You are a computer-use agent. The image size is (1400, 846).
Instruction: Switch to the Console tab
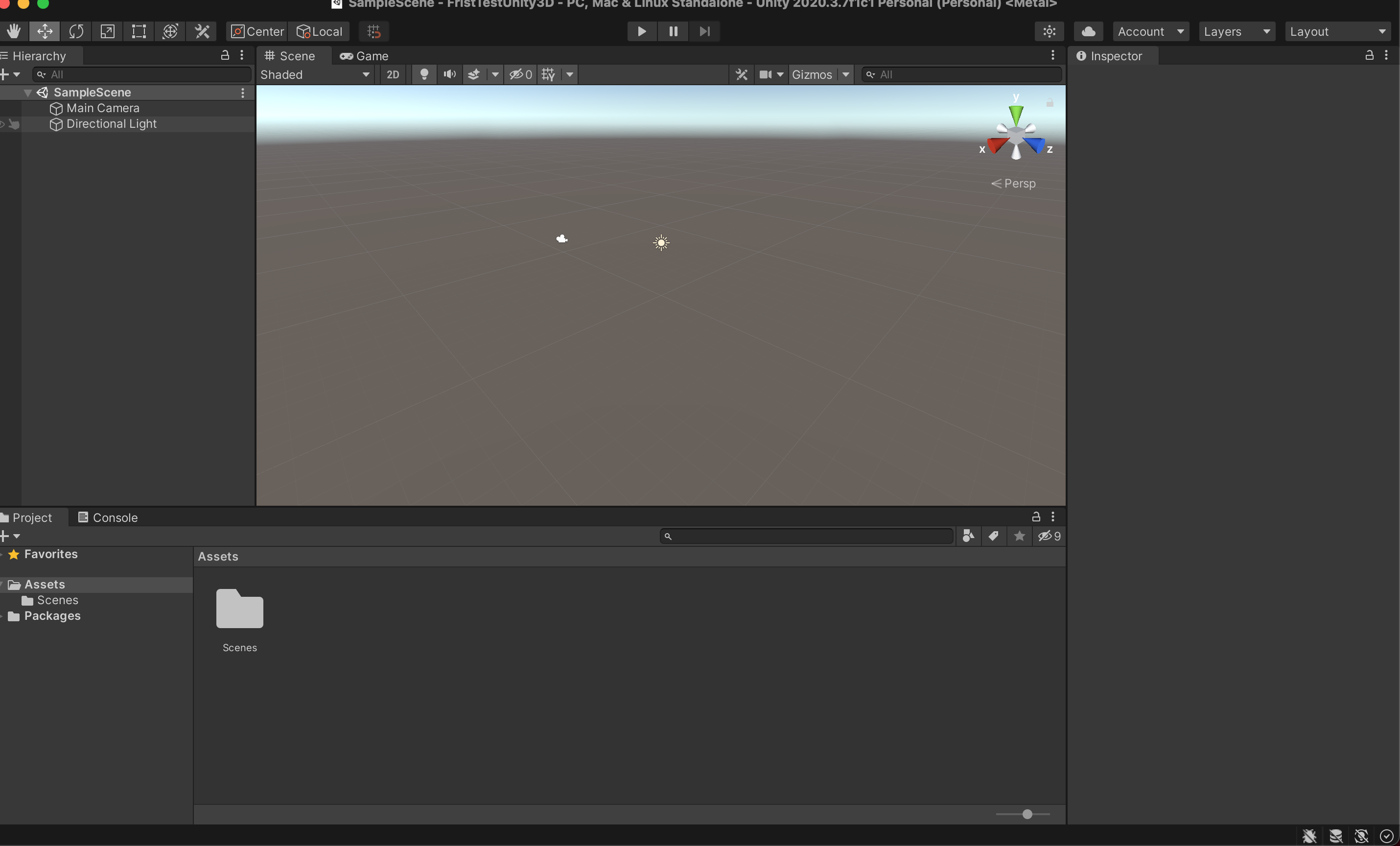coord(108,517)
